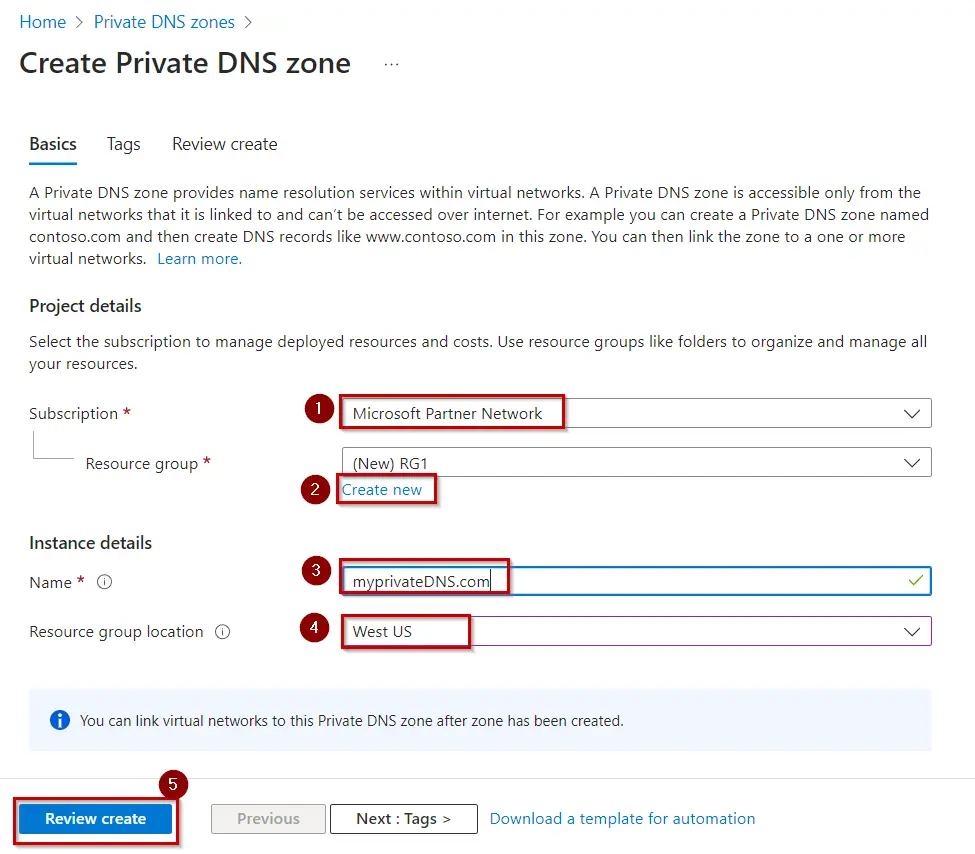Open the Review create tab
Viewport: 975px width, 854px height.
click(224, 144)
